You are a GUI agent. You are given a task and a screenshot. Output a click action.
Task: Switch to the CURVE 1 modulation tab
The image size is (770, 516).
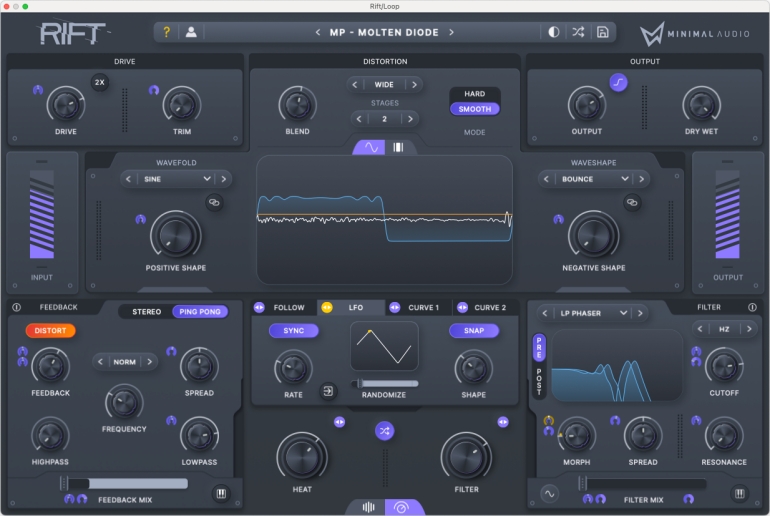point(423,308)
